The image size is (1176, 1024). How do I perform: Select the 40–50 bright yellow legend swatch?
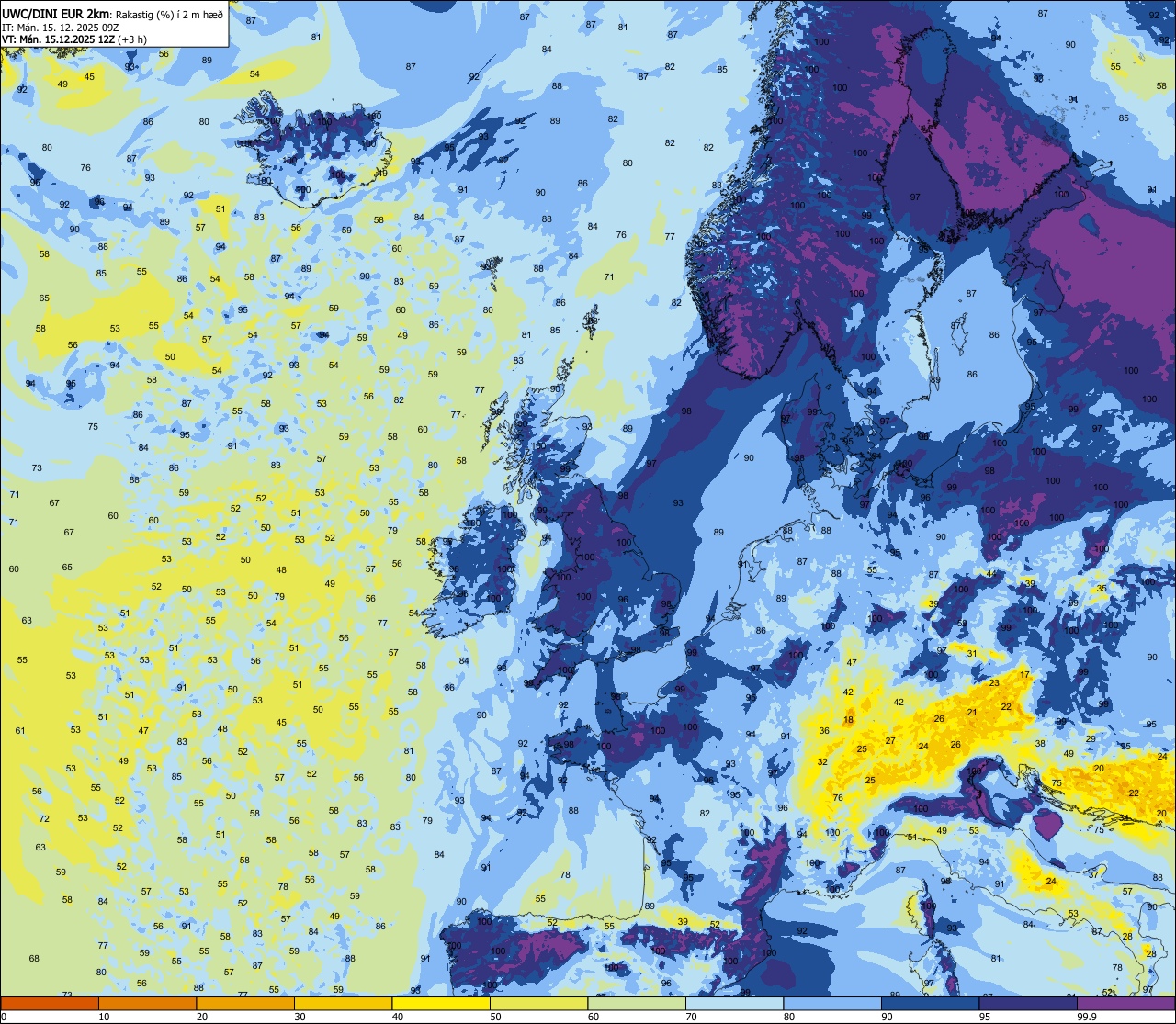tap(440, 1003)
